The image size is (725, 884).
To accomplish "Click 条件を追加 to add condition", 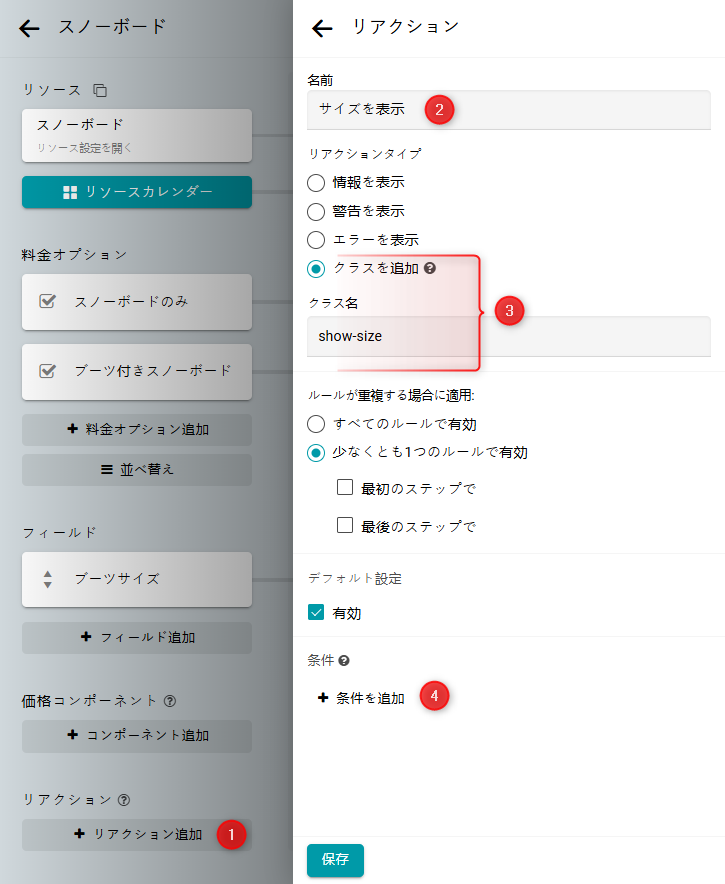I will (361, 698).
